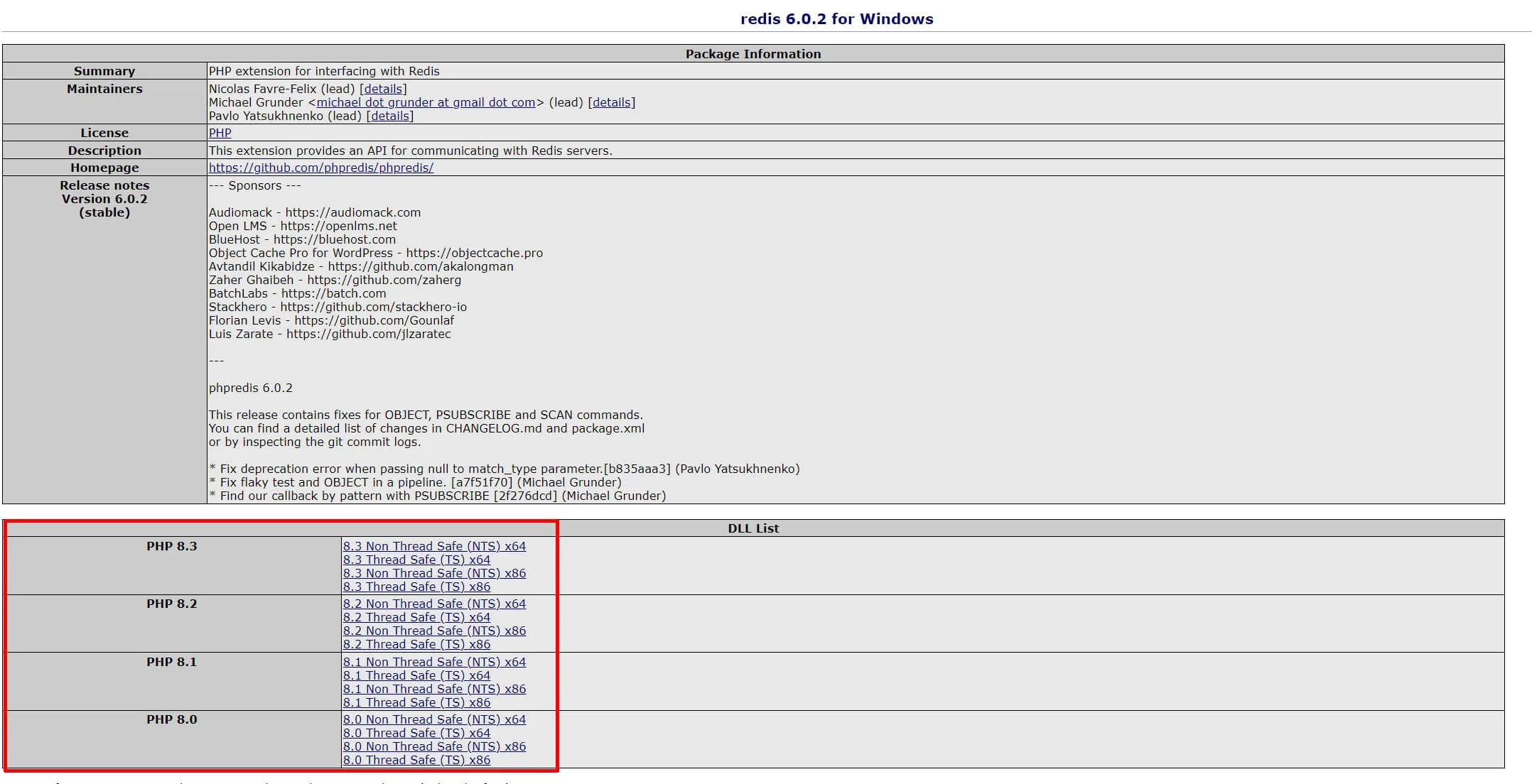
Task: Download 8.3 Thread Safe (TS) x86
Action: click(416, 587)
